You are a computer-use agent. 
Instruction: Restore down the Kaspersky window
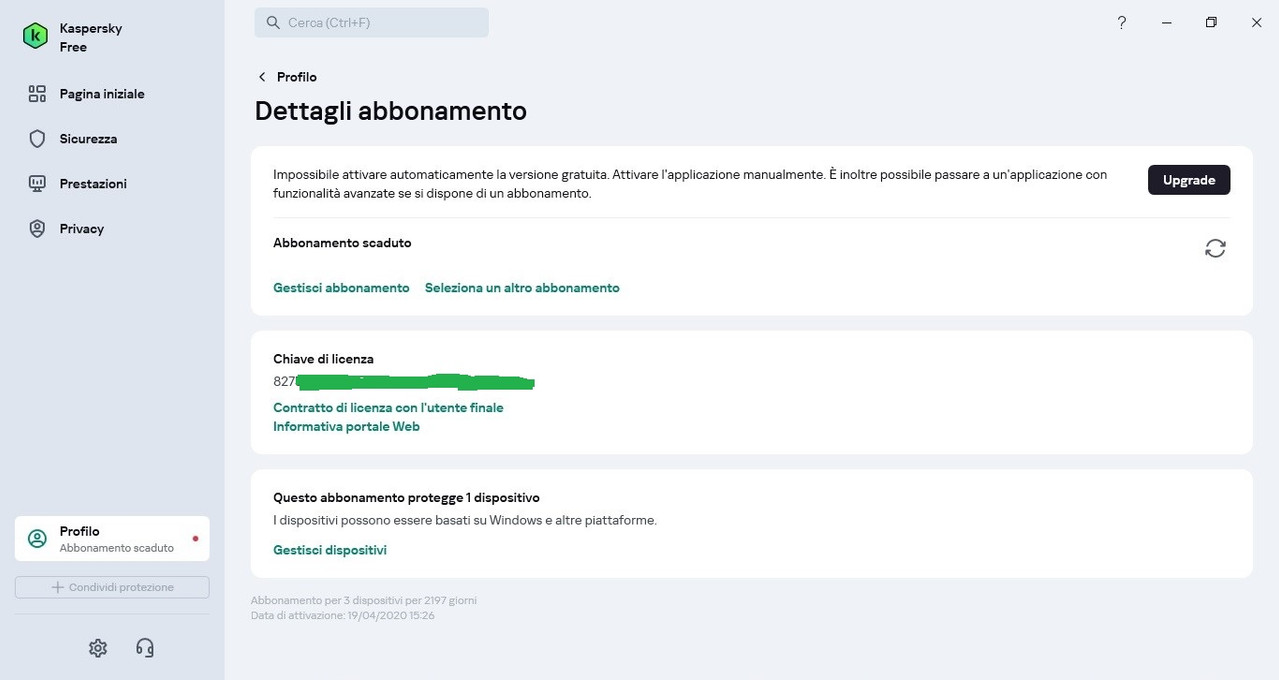tap(1211, 22)
